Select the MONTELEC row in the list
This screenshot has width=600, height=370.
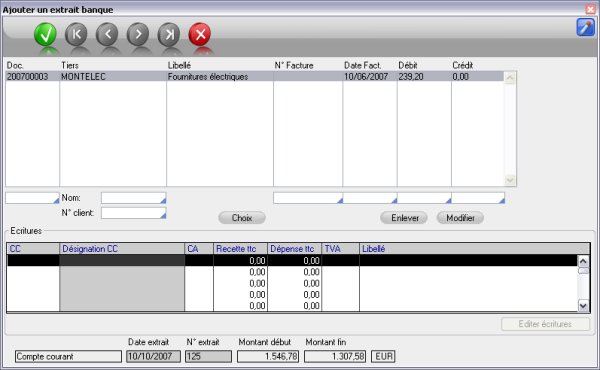pyautogui.click(x=254, y=77)
